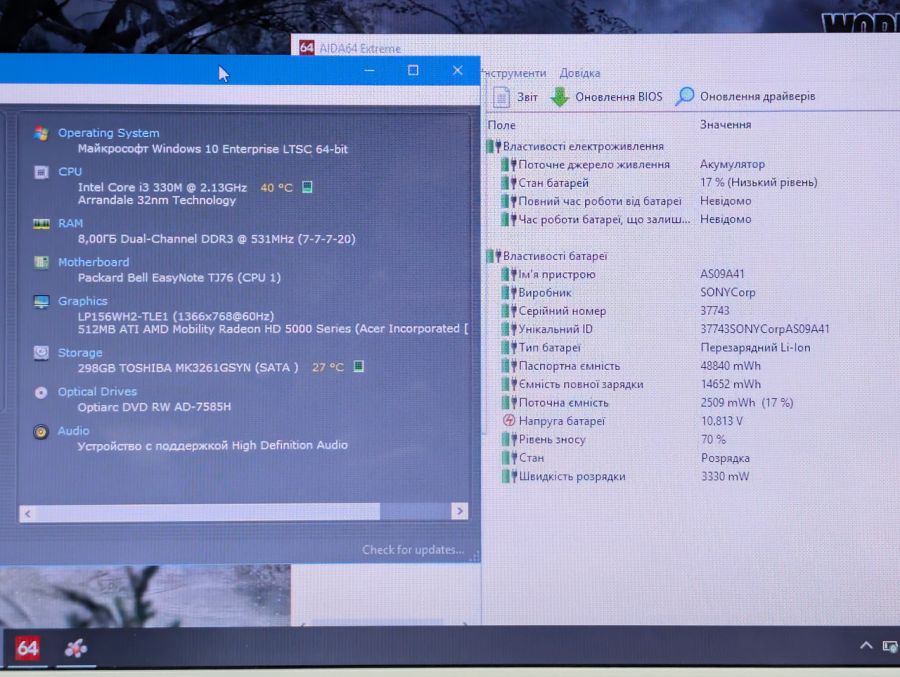The height and width of the screenshot is (677, 900).
Task: Open the Operating System section in Speccy
Action: click(x=108, y=133)
